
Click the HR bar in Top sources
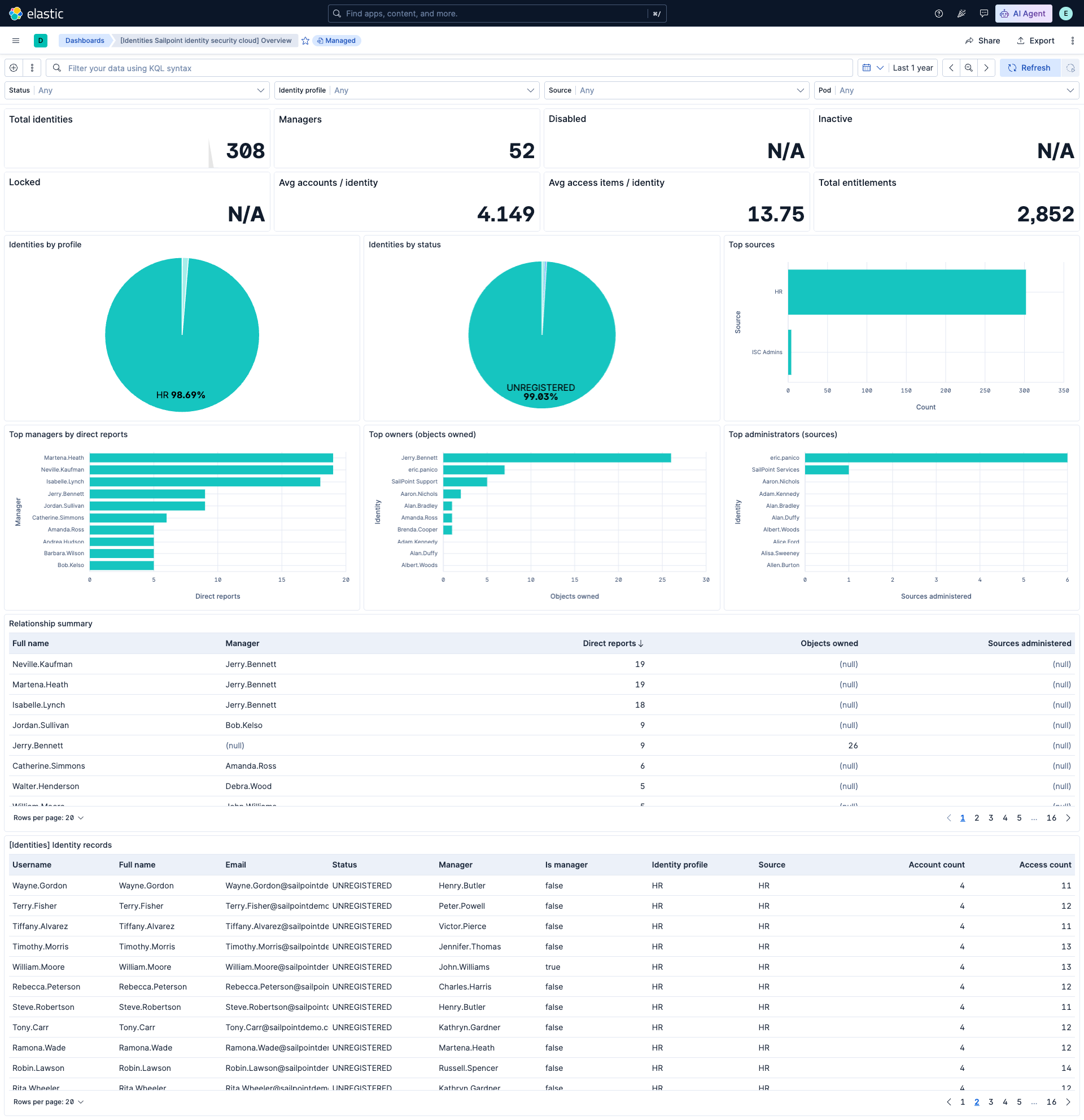(x=906, y=292)
